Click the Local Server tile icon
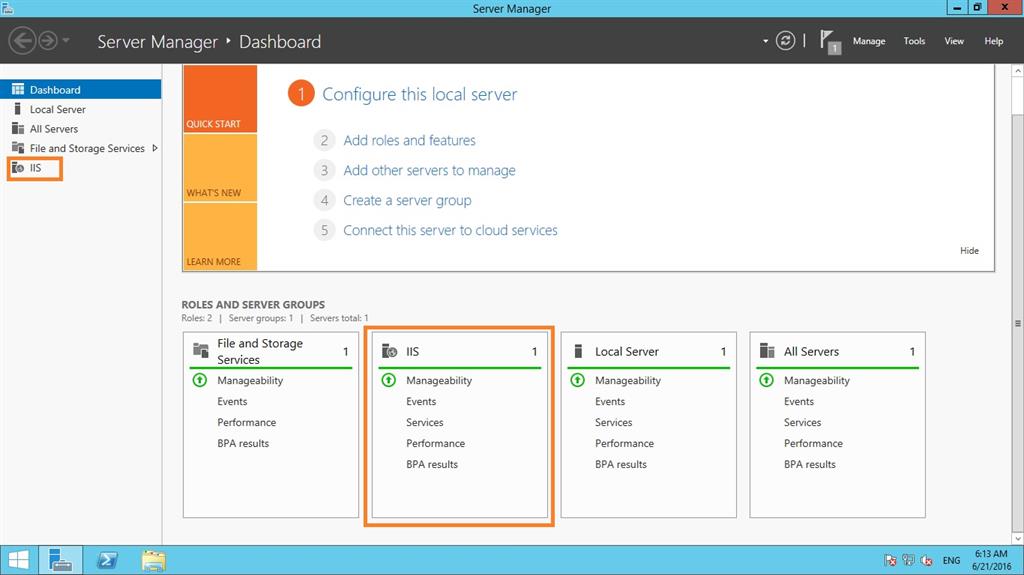The height and width of the screenshot is (575, 1024). click(578, 351)
